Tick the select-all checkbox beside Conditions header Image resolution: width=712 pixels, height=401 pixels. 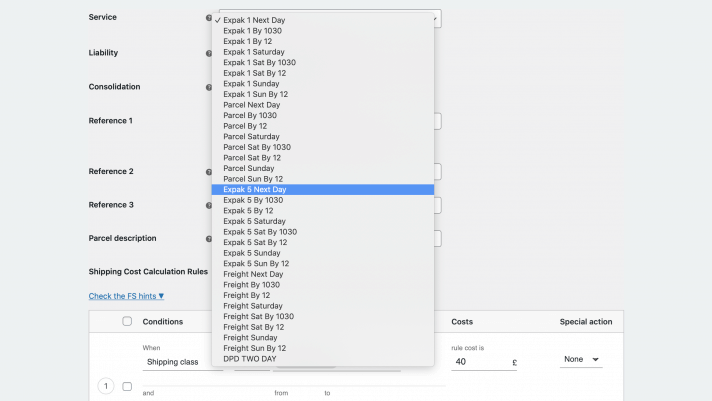127,321
